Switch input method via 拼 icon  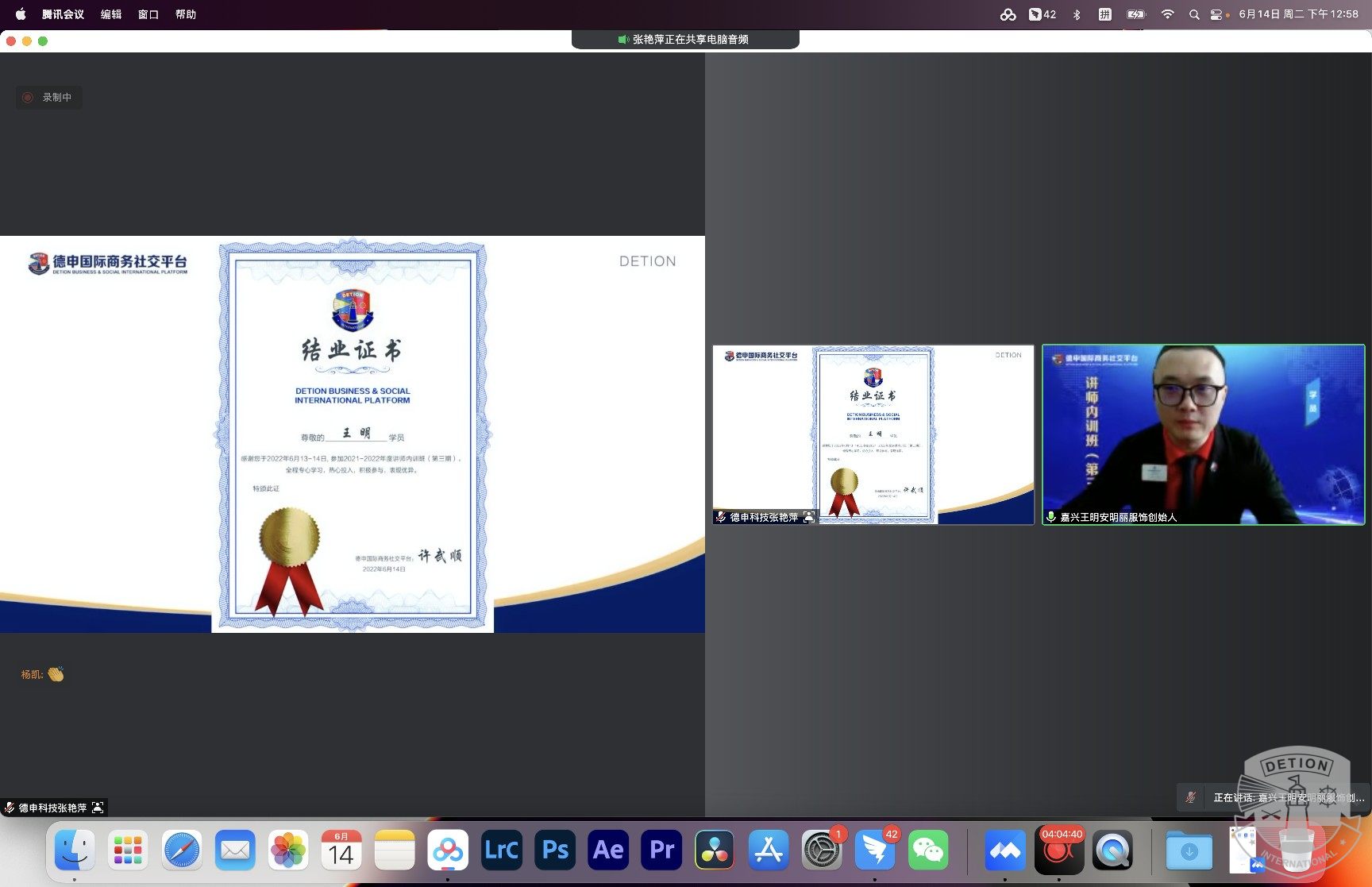[x=1104, y=14]
